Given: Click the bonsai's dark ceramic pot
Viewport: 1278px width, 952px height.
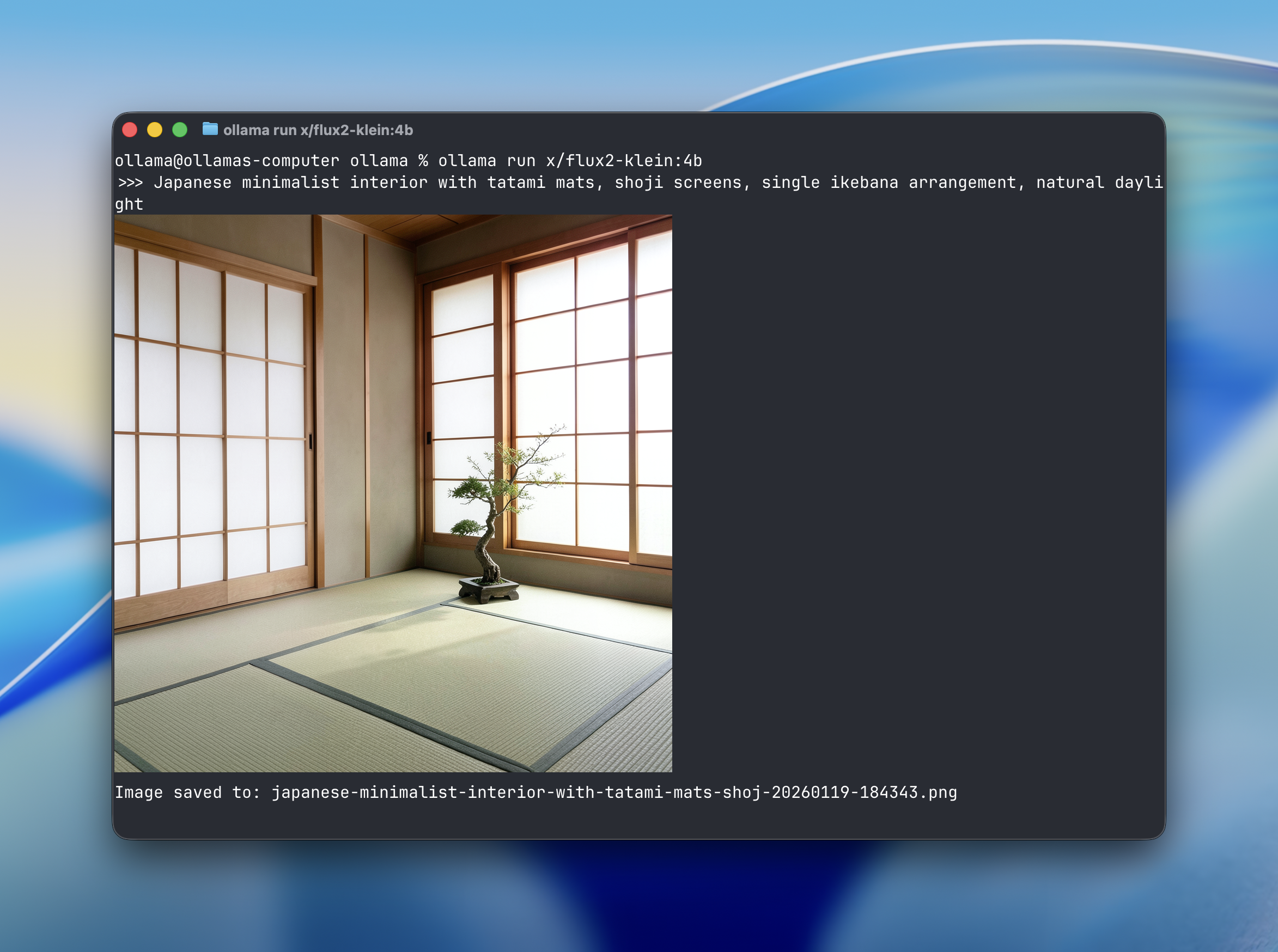Looking at the screenshot, I should click(x=489, y=591).
